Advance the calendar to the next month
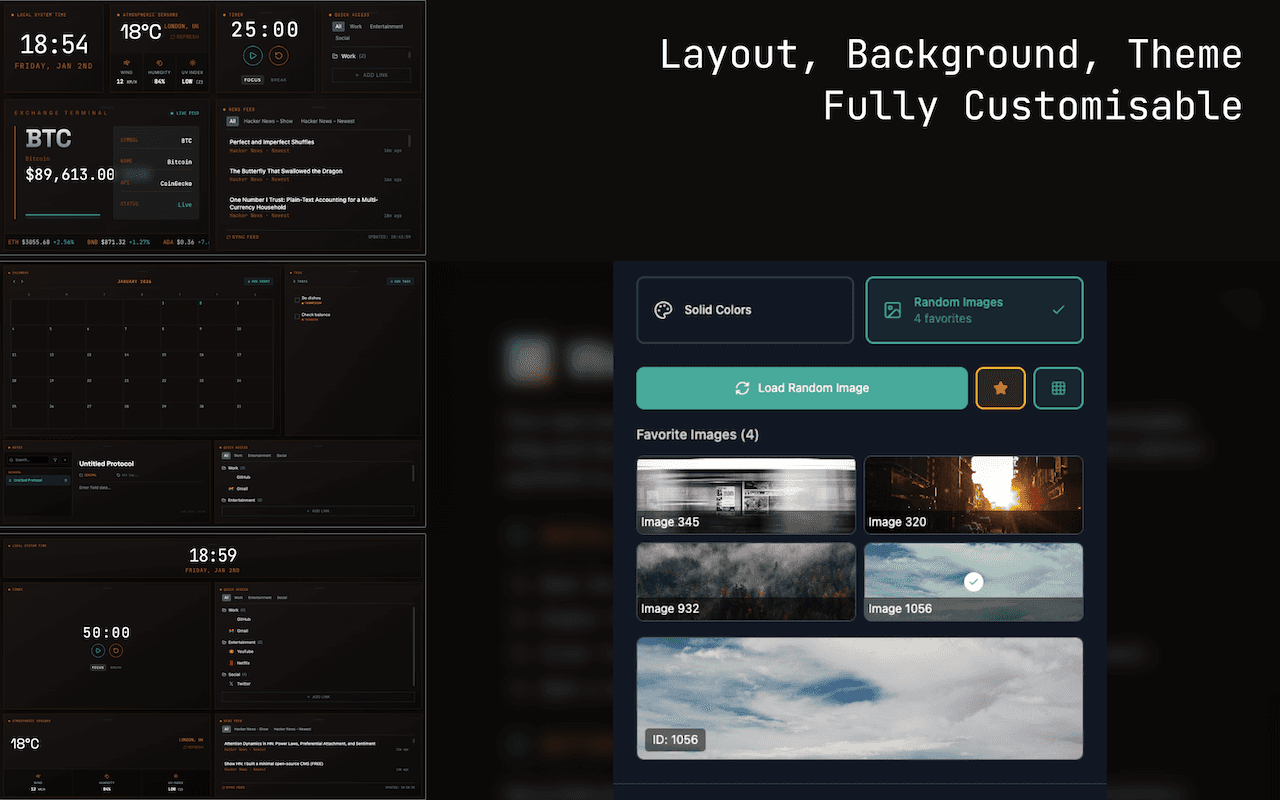 21,282
